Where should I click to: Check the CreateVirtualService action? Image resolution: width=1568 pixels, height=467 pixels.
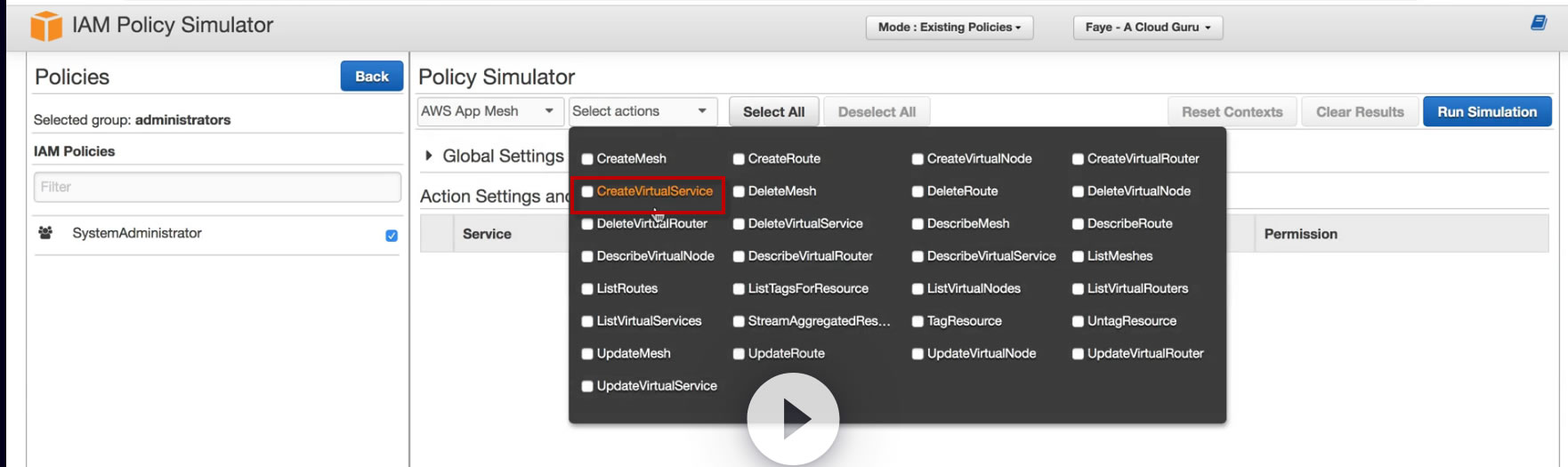pyautogui.click(x=587, y=191)
